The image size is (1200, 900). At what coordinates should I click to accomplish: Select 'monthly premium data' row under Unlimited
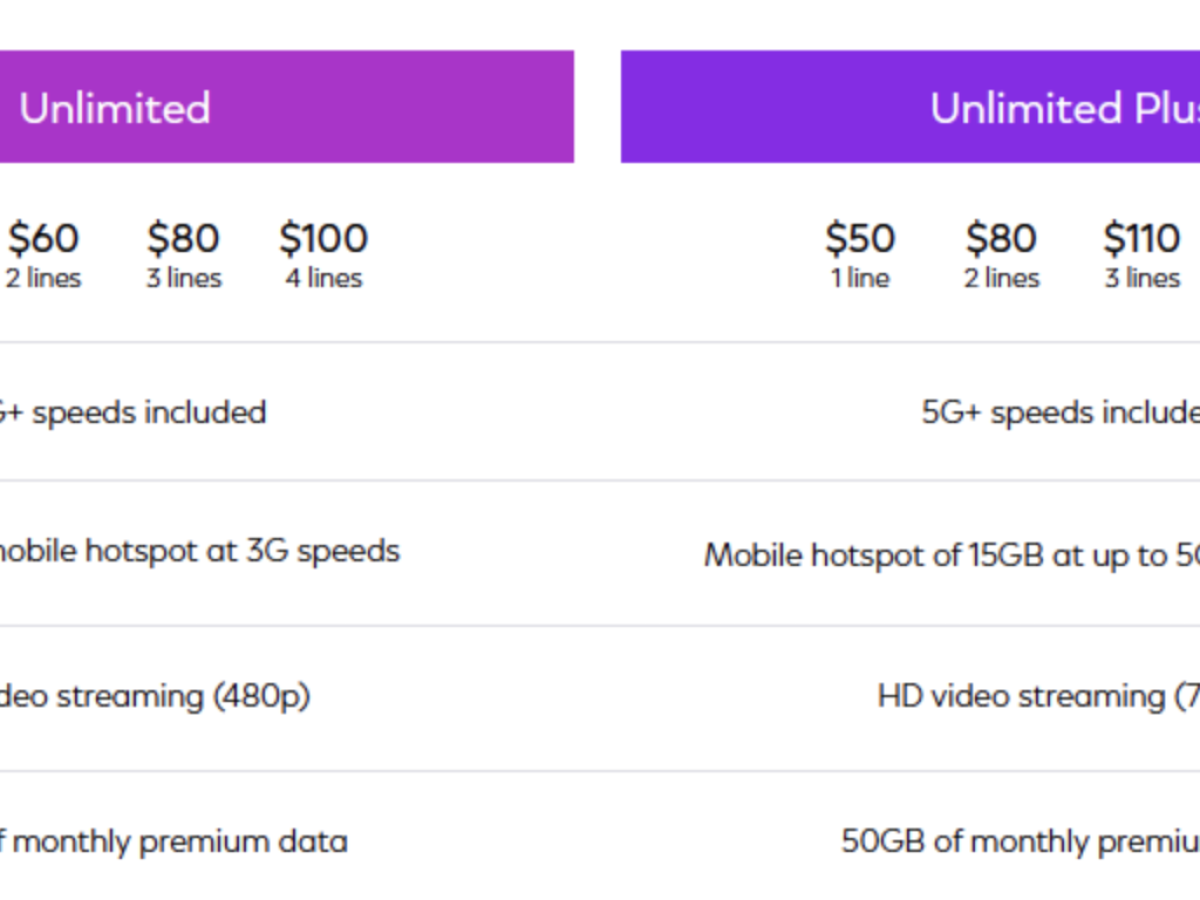(x=175, y=841)
